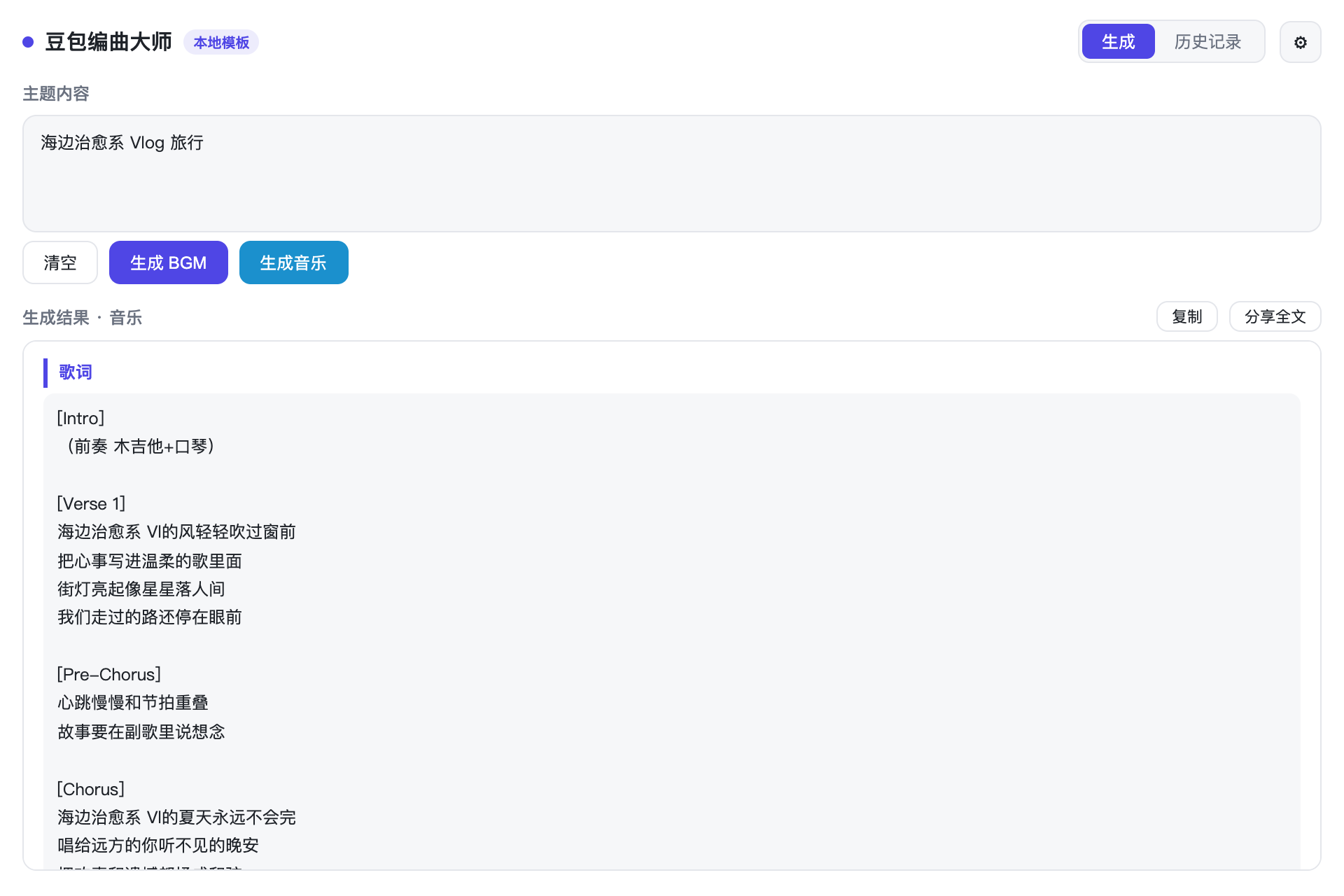The image size is (1344, 896).
Task: Click the 歌词 section heading
Action: click(76, 372)
